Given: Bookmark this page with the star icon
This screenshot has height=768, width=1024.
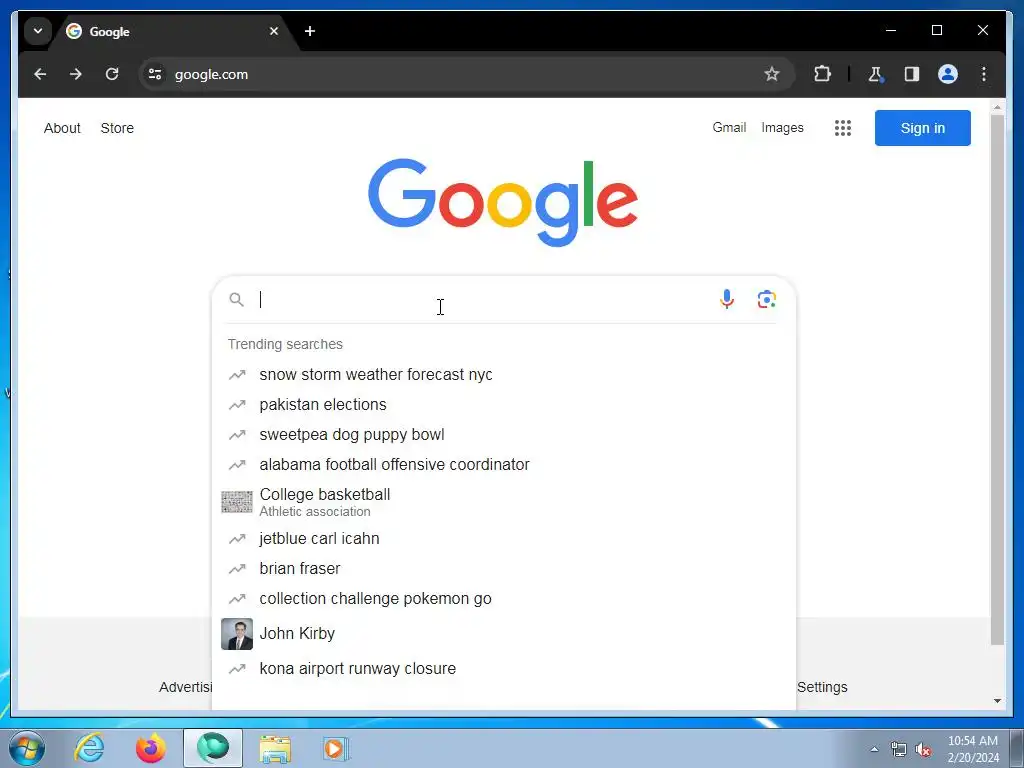Looking at the screenshot, I should pos(772,74).
